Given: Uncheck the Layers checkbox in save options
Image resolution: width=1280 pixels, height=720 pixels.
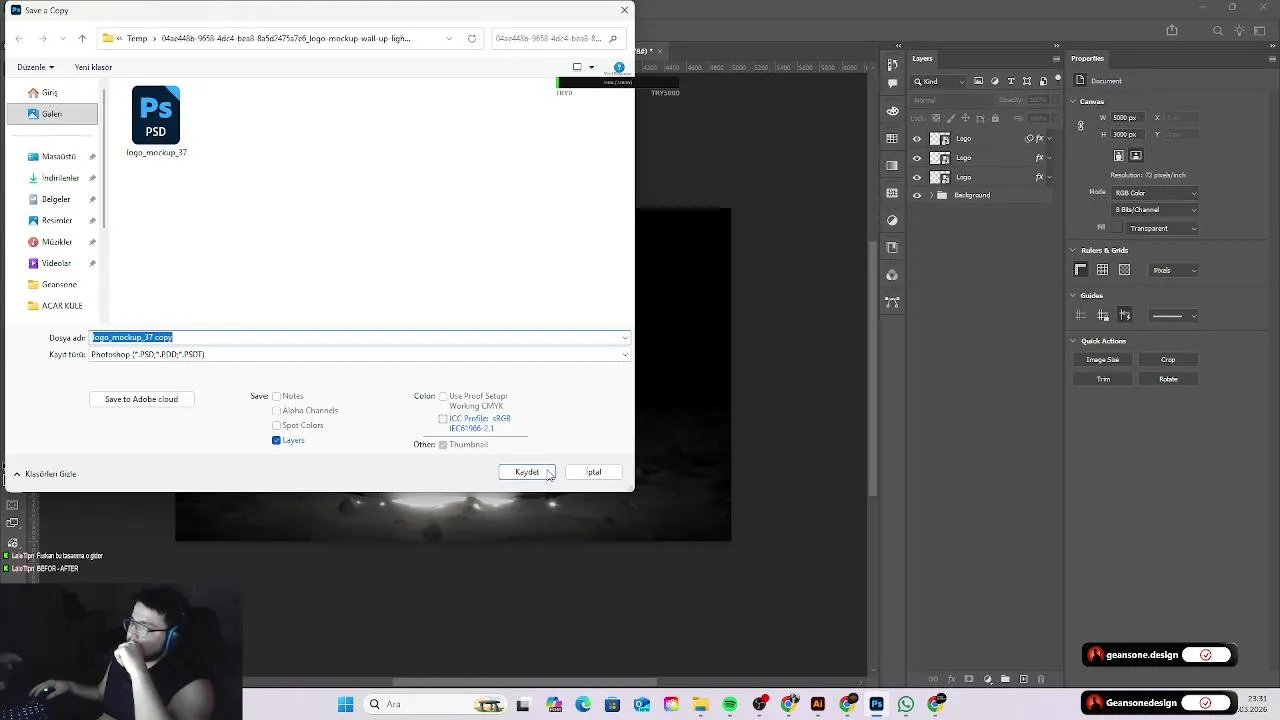Looking at the screenshot, I should tap(277, 440).
